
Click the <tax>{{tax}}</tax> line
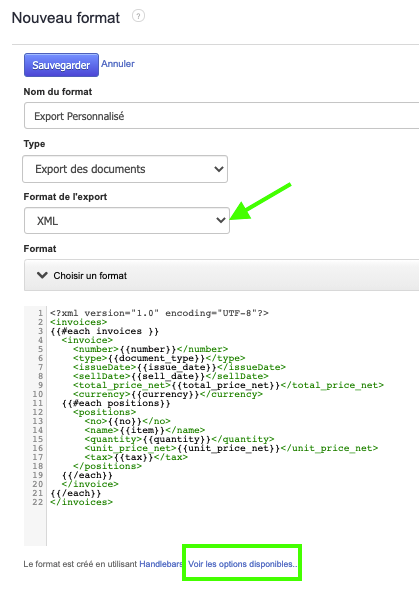[x=136, y=457]
